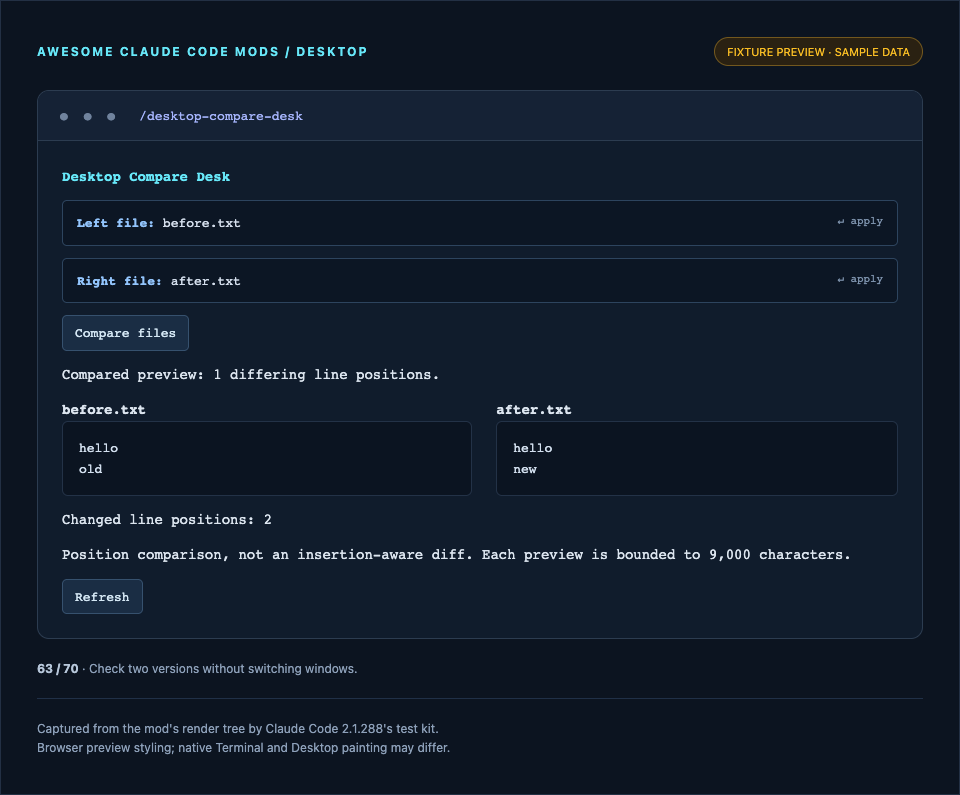Click 'Check two versions without switching windows' caption
The image size is (960, 795).
pyautogui.click(x=223, y=669)
